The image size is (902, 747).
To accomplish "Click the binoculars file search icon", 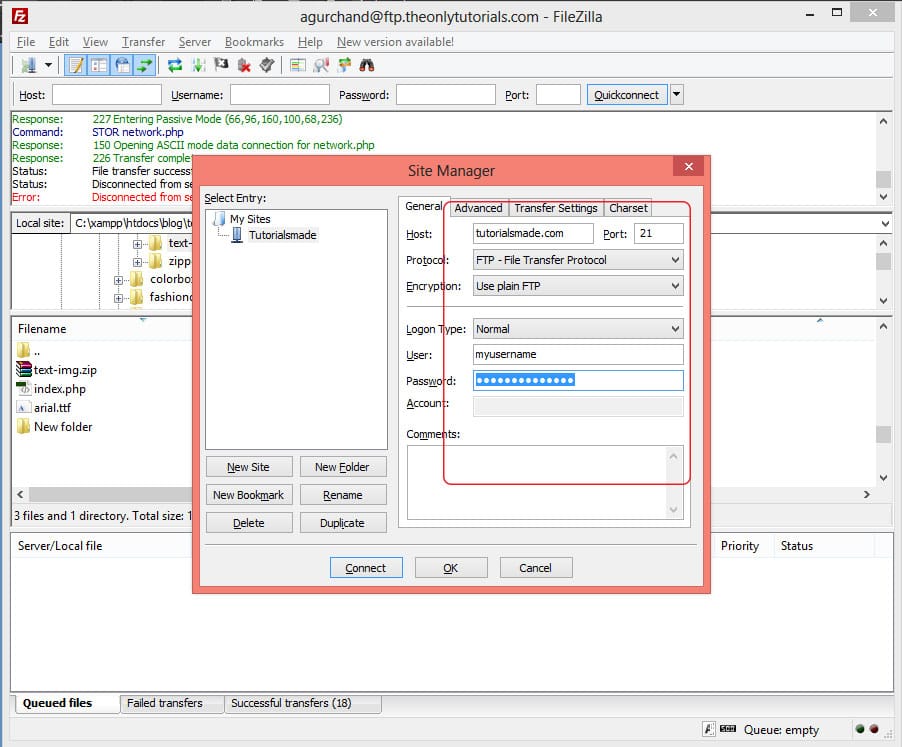I will tap(366, 65).
